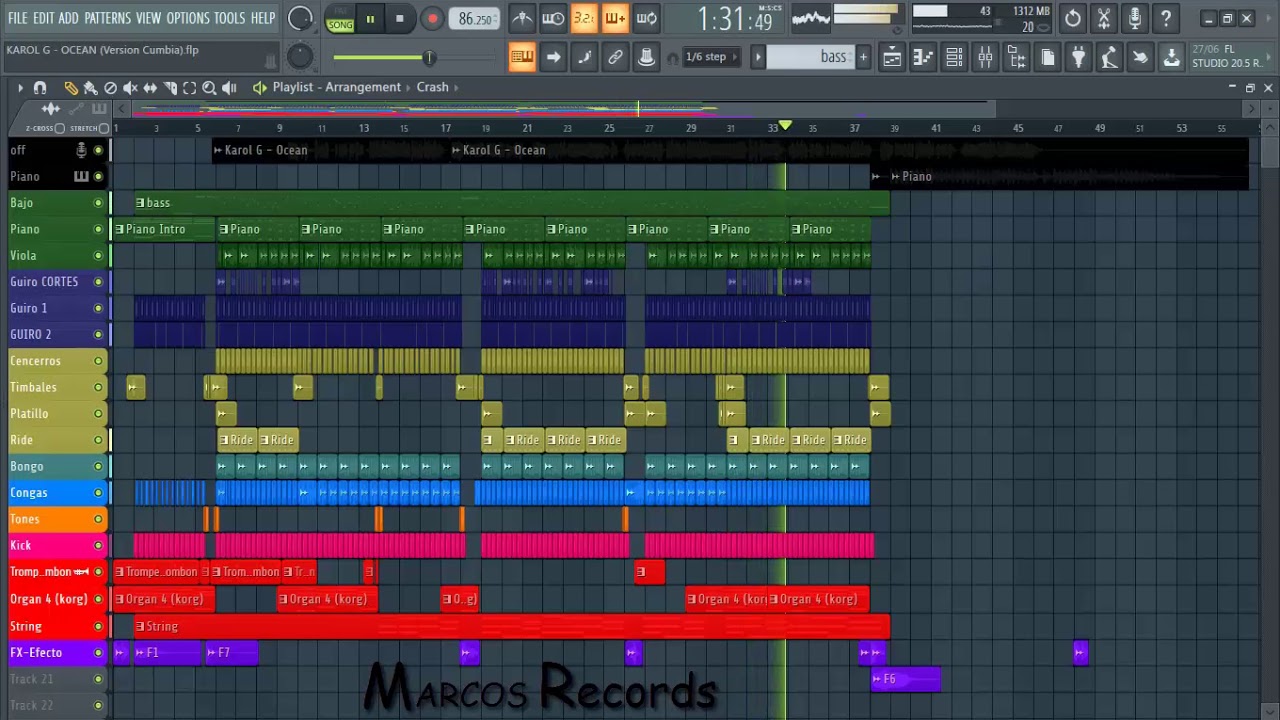Open the Playlist view icon
Viewport: 1280px width, 720px height.
[x=892, y=57]
